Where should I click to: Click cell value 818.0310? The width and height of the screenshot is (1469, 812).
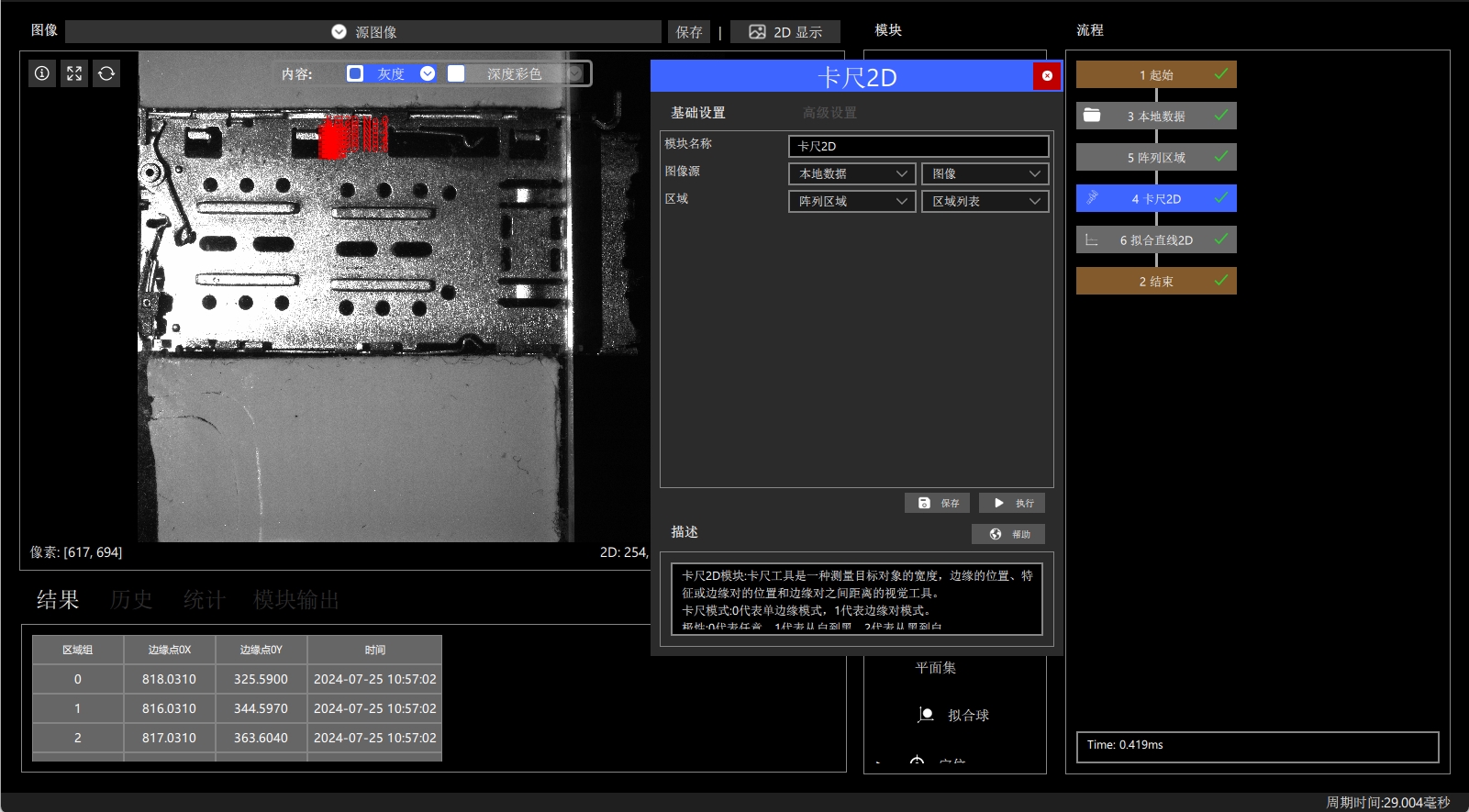click(x=169, y=679)
